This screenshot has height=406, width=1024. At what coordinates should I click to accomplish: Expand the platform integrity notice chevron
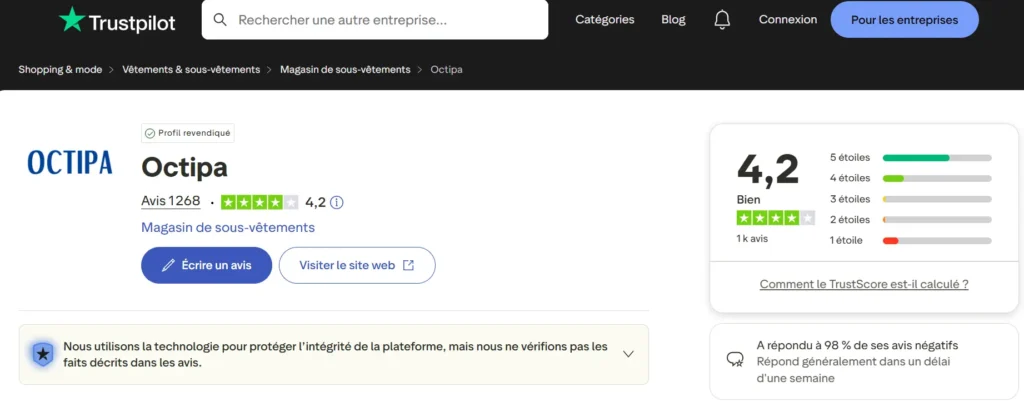click(628, 354)
